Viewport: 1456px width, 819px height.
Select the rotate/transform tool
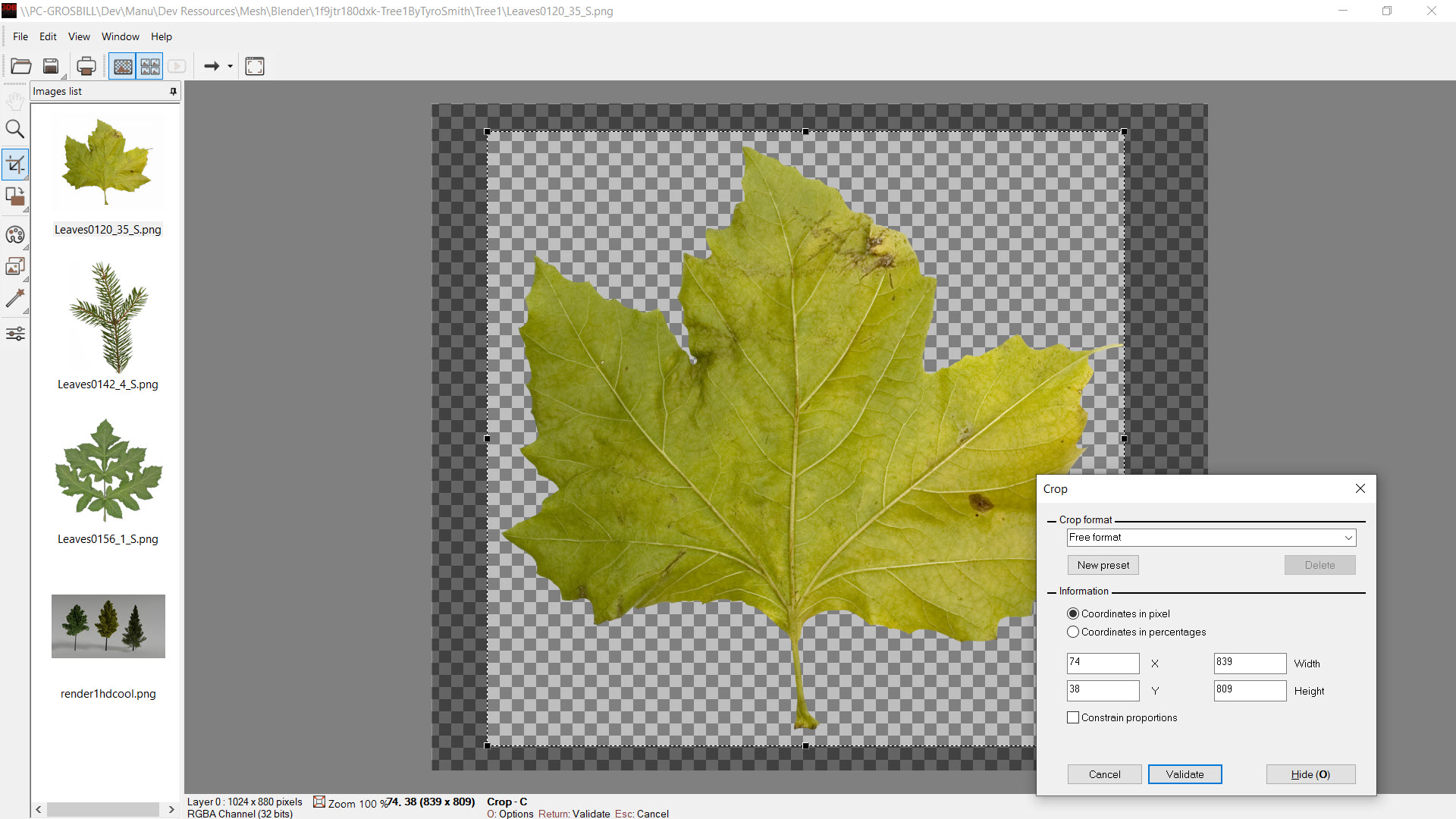pos(15,196)
